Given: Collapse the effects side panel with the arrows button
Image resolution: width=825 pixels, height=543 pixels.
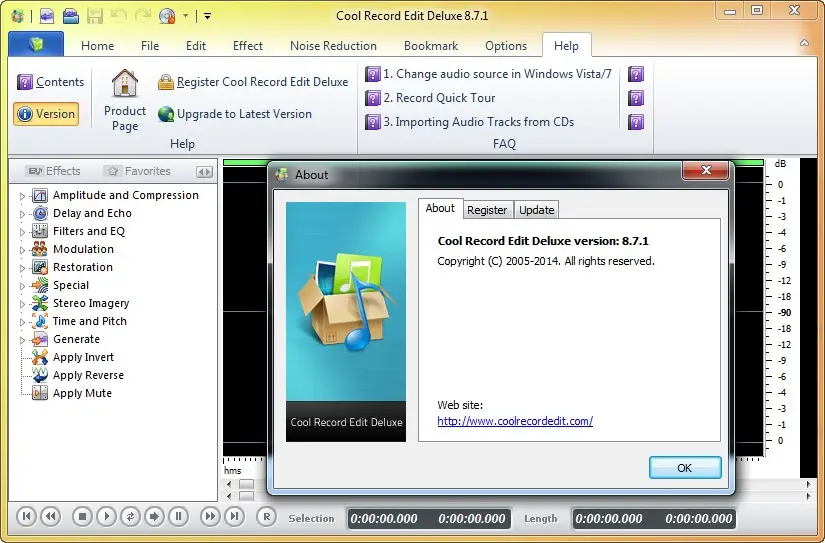Looking at the screenshot, I should (x=204, y=172).
